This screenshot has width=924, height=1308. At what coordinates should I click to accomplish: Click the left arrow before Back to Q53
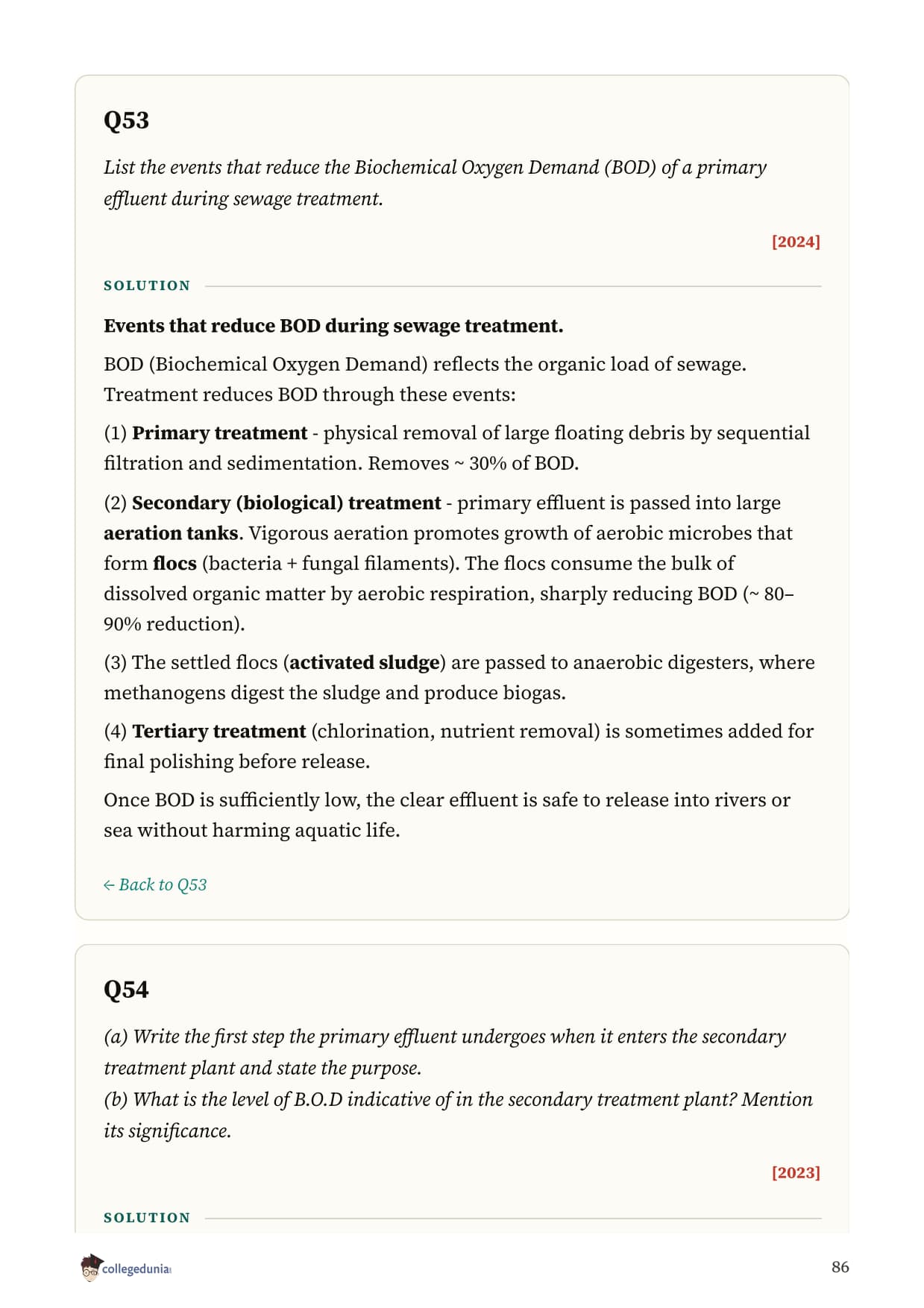pyautogui.click(x=109, y=885)
